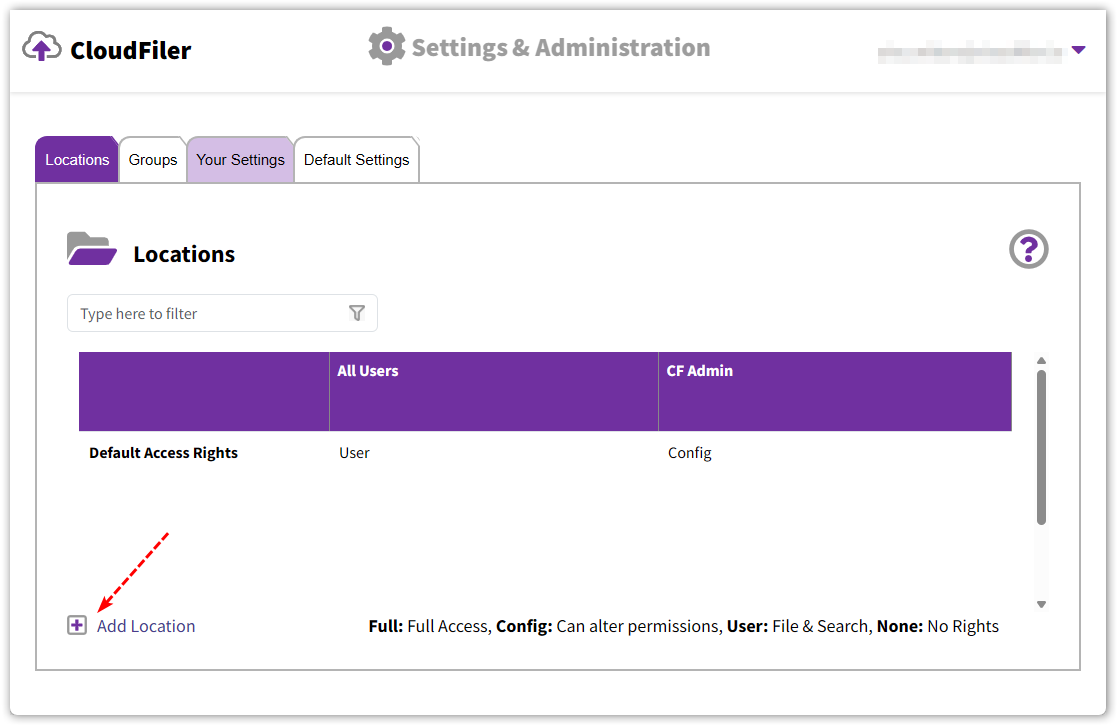Switch to the Locations tab
This screenshot has height=725, width=1117.
[x=77, y=160]
